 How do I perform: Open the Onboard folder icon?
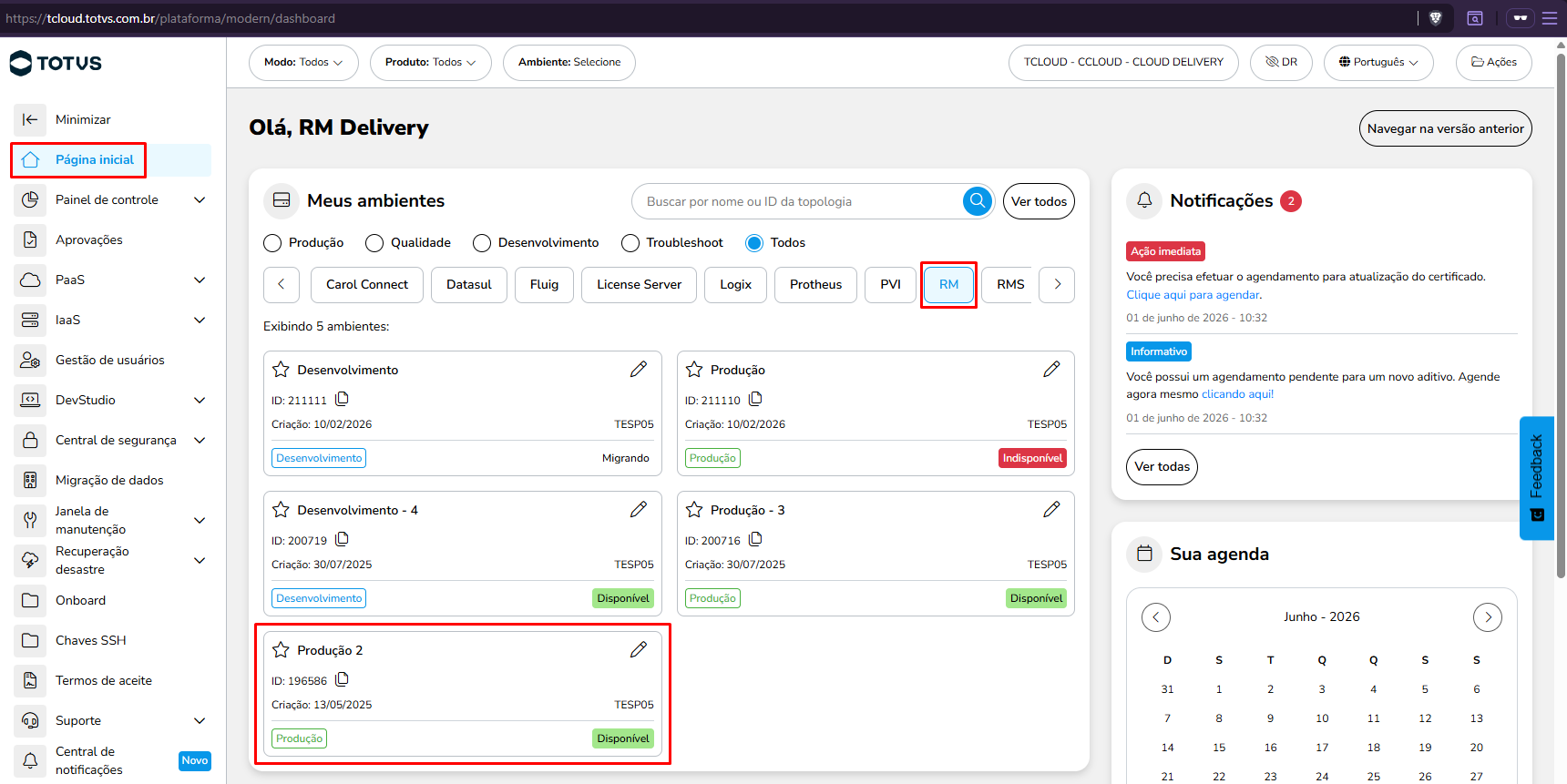pos(30,600)
